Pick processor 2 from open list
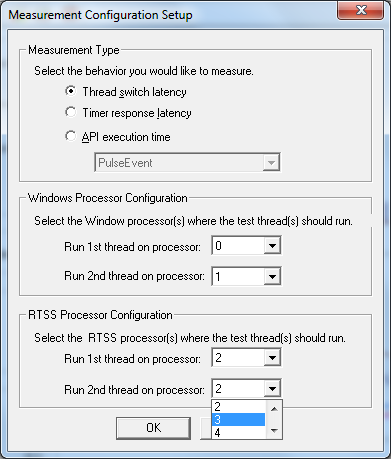Image resolution: width=391 pixels, height=459 pixels. 239,407
